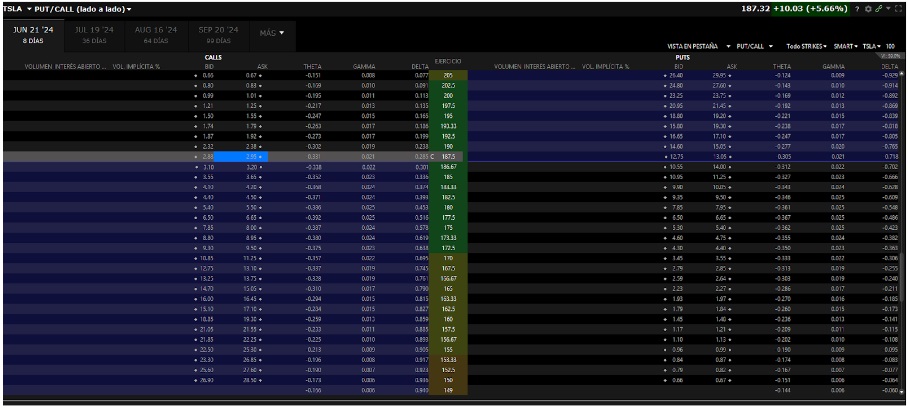Sort by calls THETA column header
The width and height of the screenshot is (908, 409).
(x=312, y=66)
